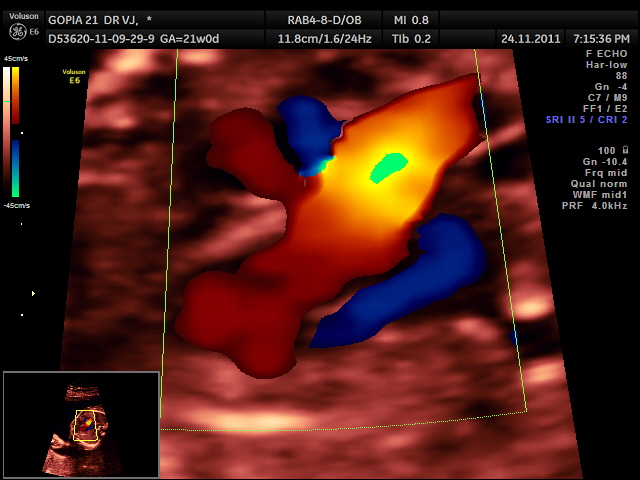640x480 pixels.
Task: Click the yellow Voluson E6 label
Action: [74, 77]
